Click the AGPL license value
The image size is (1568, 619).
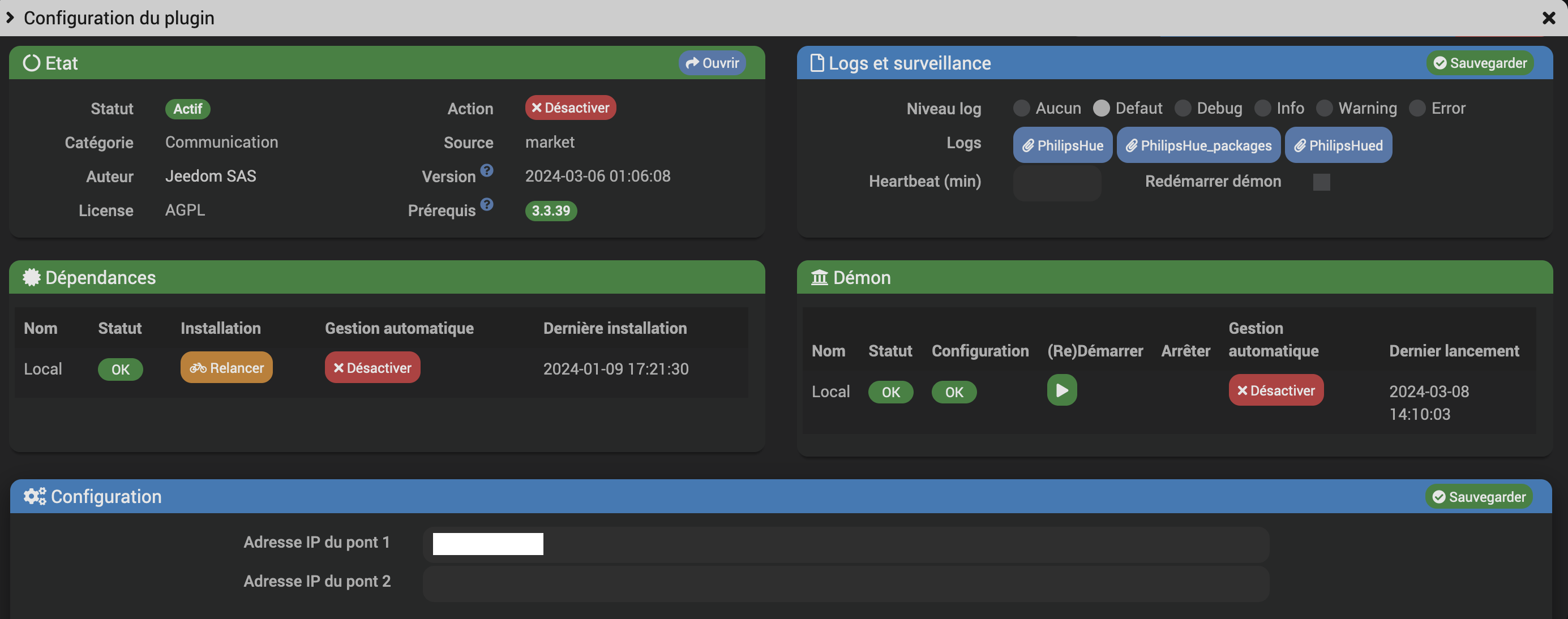tap(185, 210)
